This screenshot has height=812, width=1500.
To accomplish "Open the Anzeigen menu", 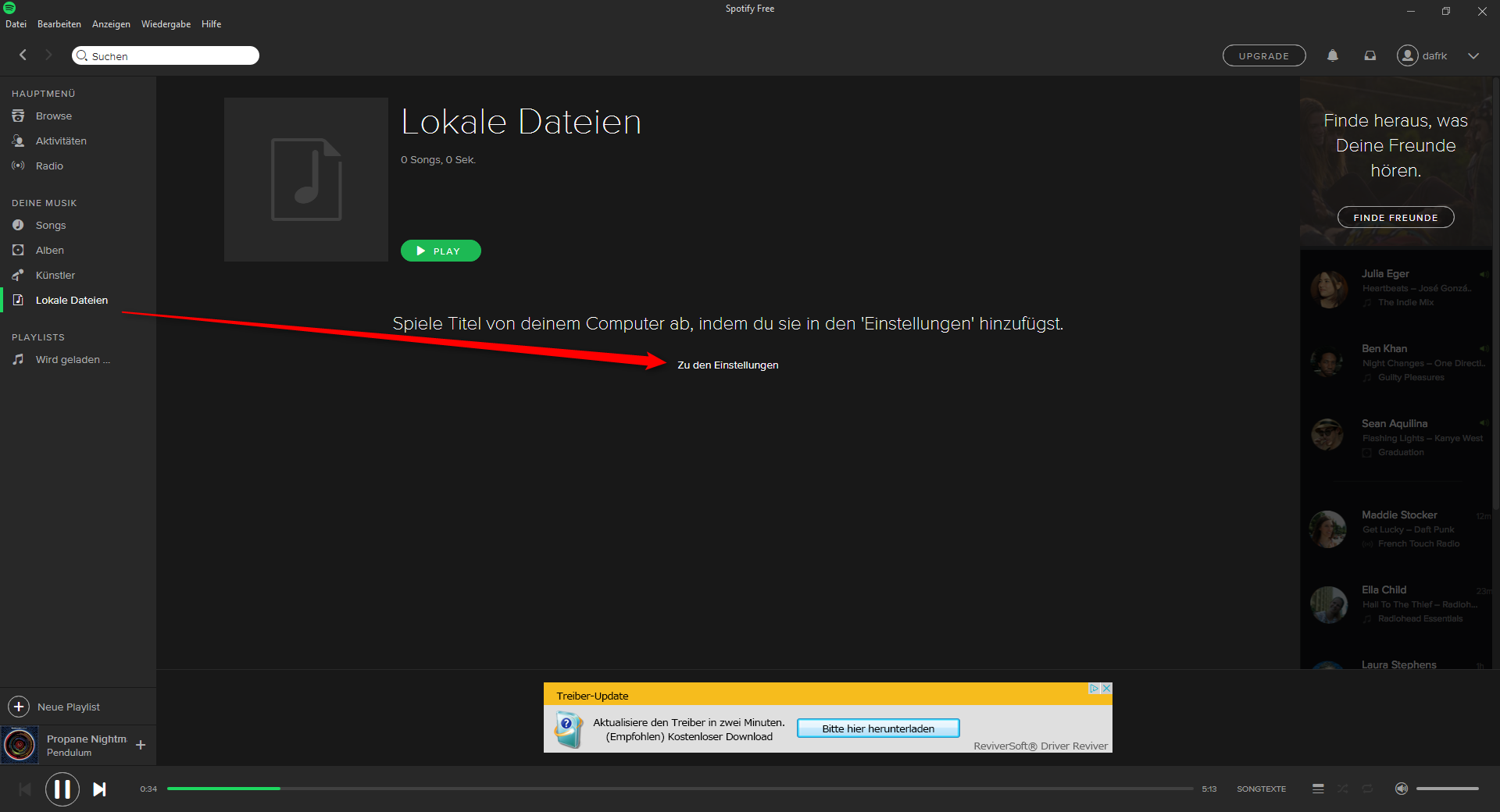I will tap(111, 24).
